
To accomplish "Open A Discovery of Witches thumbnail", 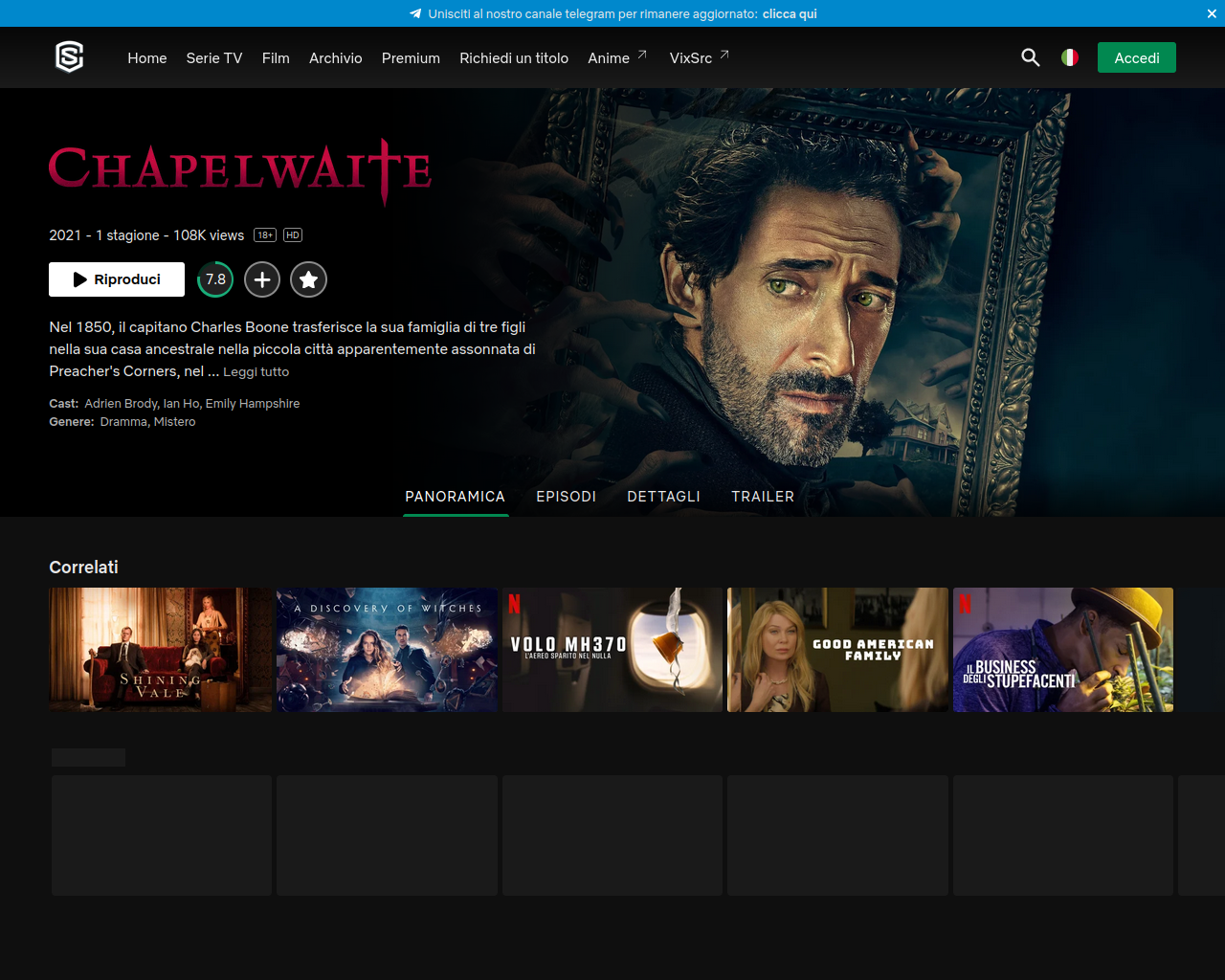I will click(387, 650).
